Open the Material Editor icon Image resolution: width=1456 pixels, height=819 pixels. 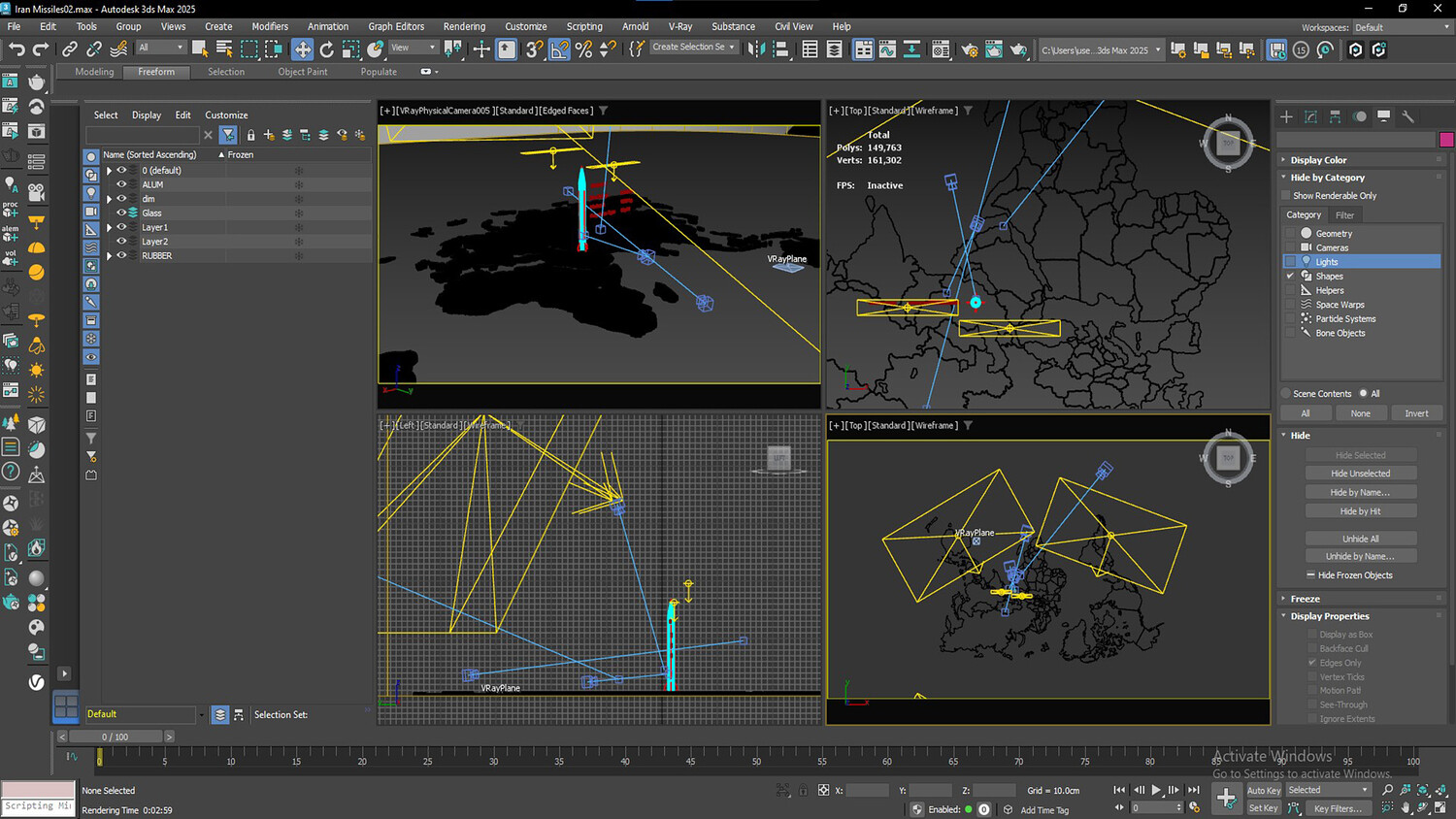(941, 49)
